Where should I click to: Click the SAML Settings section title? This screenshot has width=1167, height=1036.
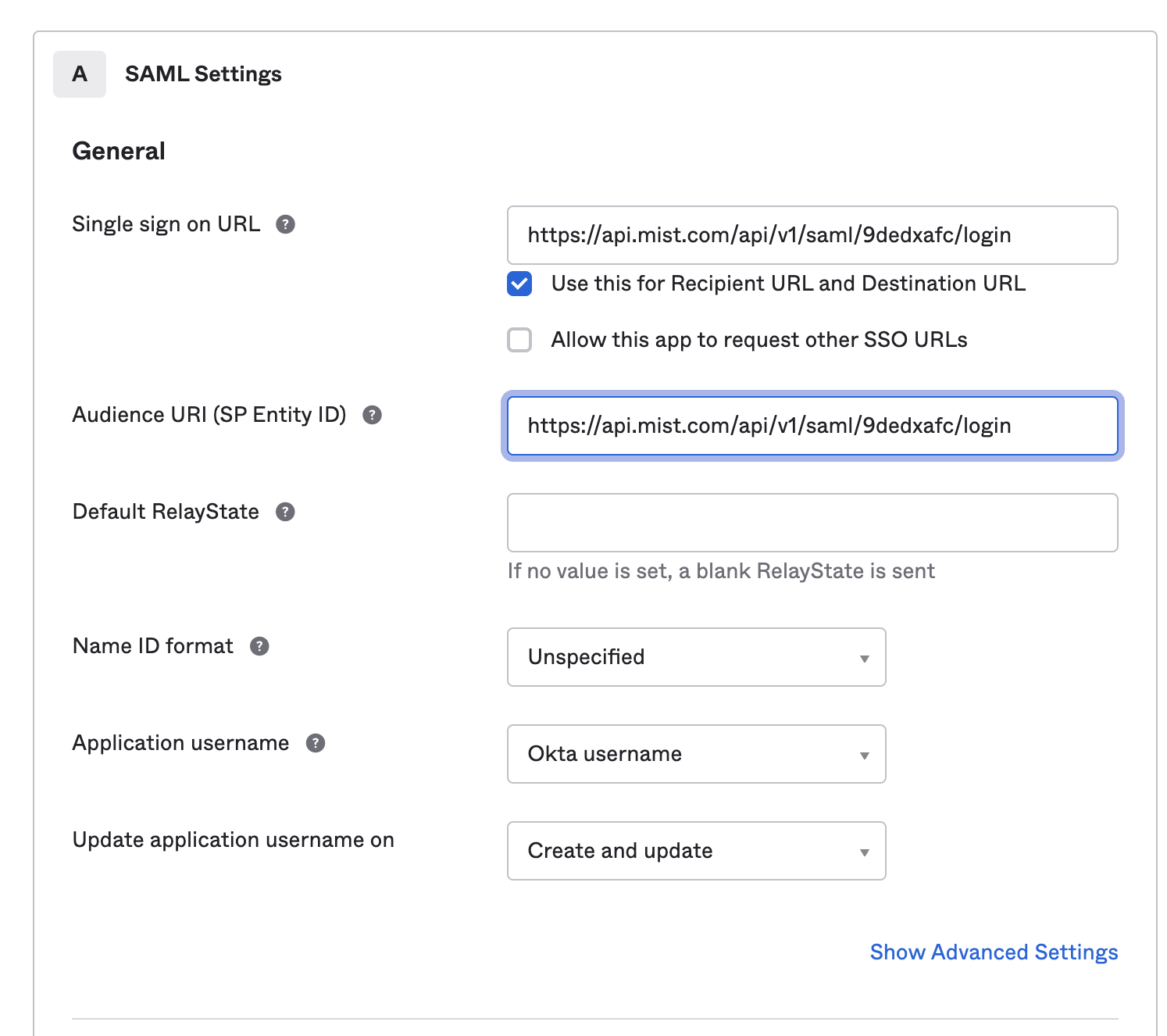203,74
